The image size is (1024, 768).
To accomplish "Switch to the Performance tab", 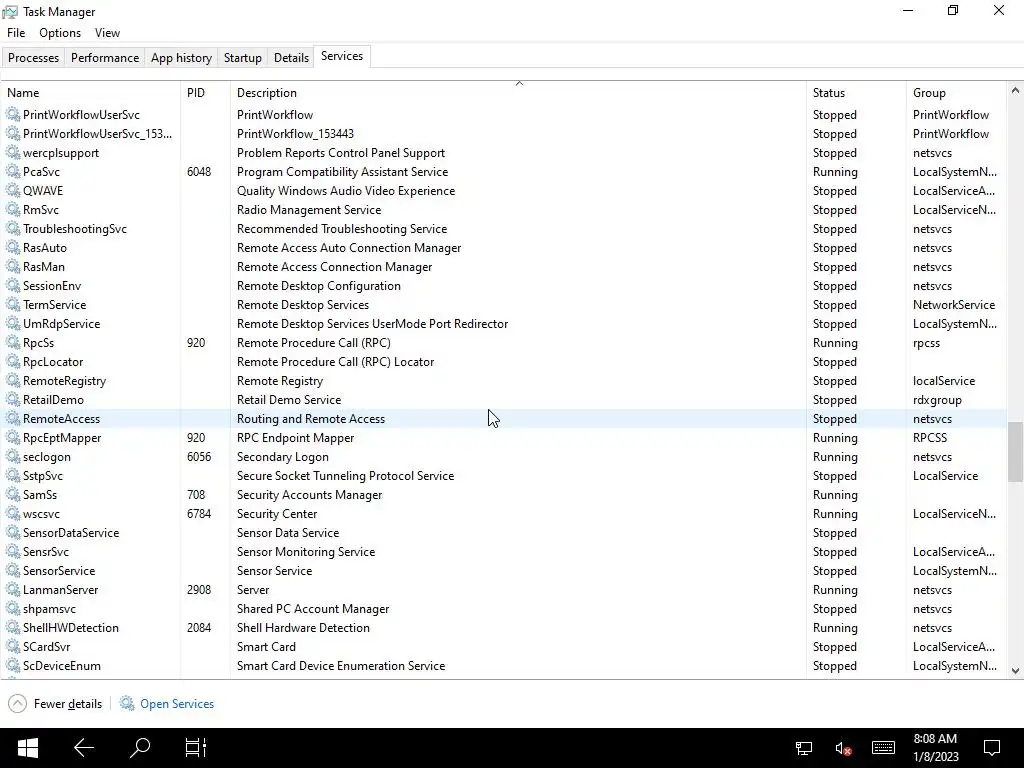I will 105,57.
